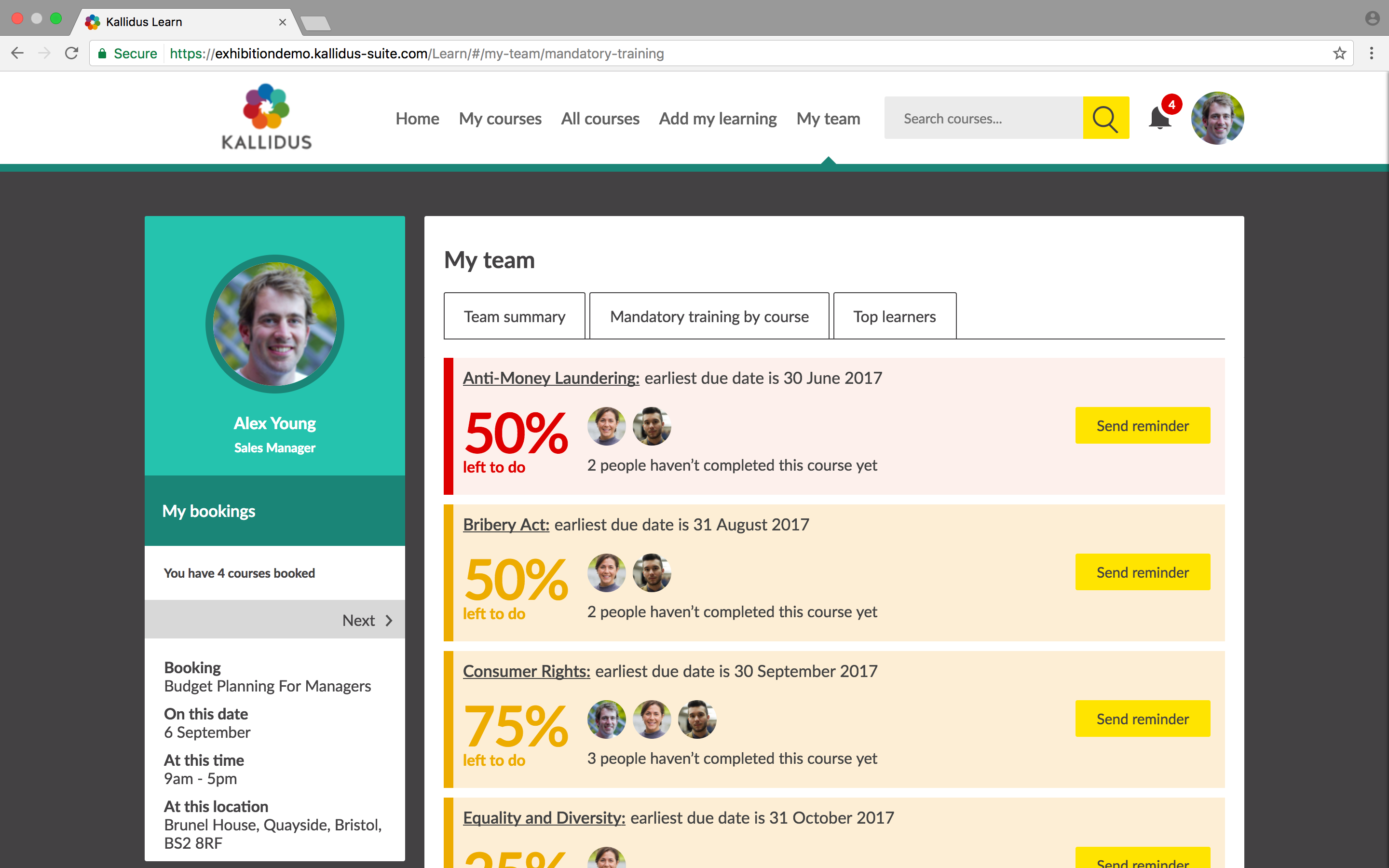Screen dimensions: 1389x868
Task: Go to My courses in navigation
Action: click(500, 119)
